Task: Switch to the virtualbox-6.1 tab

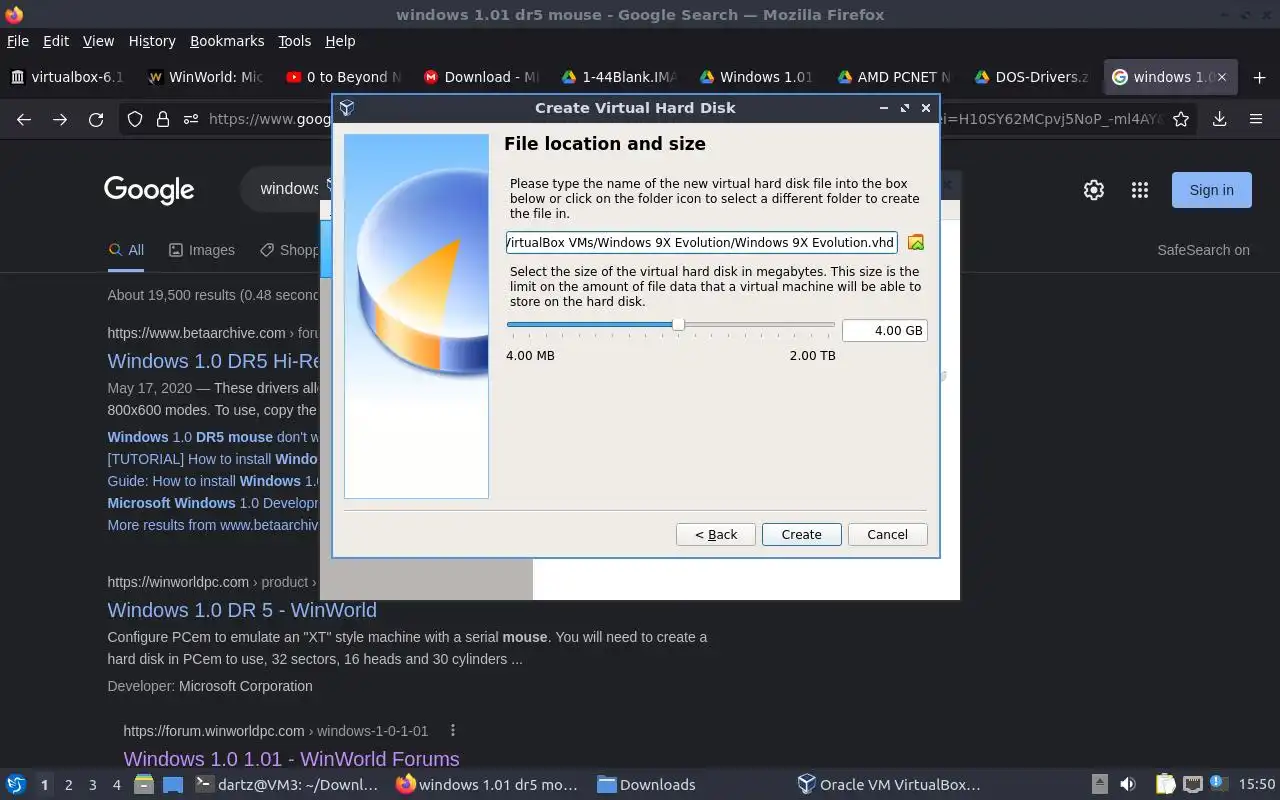Action: (x=68, y=77)
